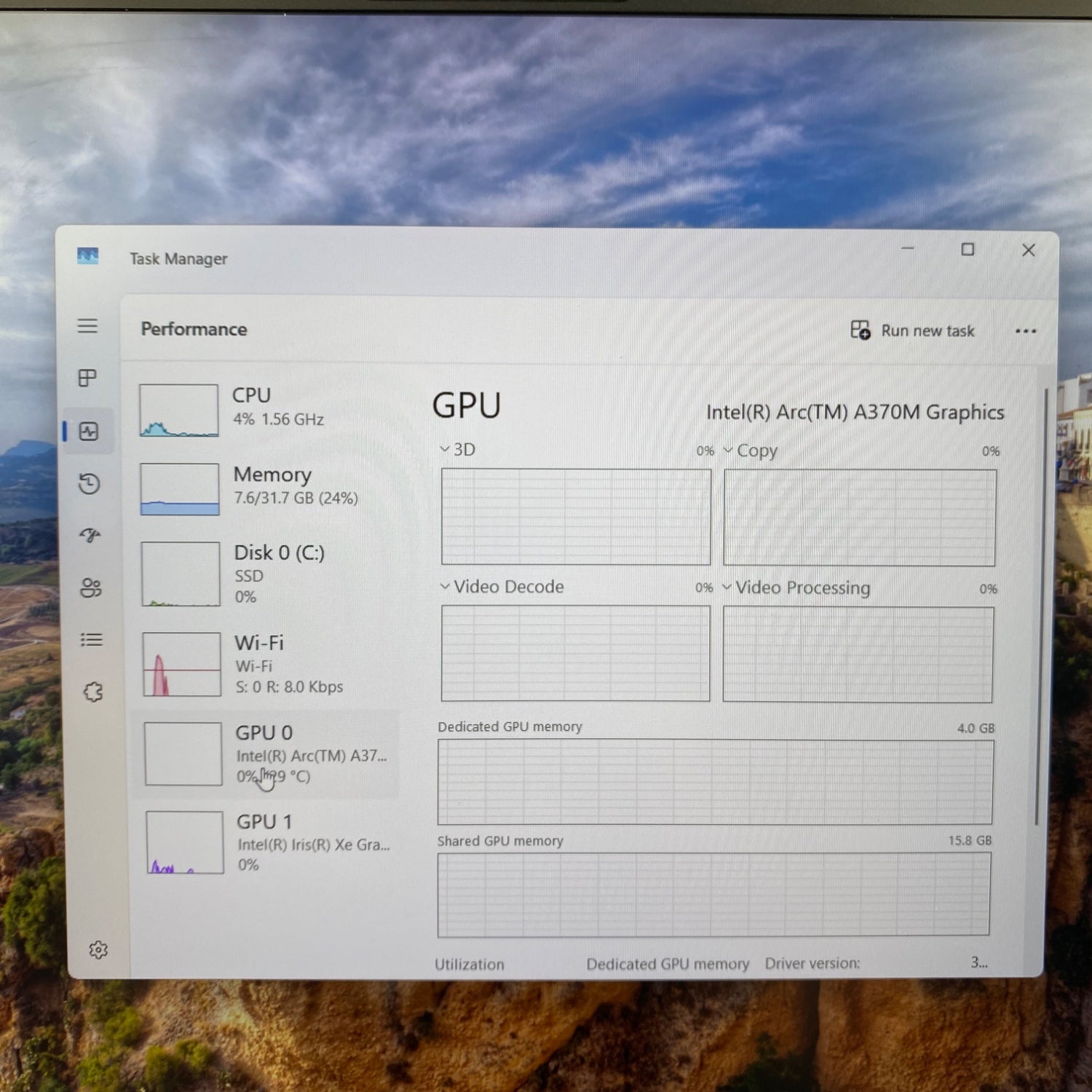Select GPU 1 Intel Iris Xe entry
The image size is (1092, 1092).
[x=268, y=842]
